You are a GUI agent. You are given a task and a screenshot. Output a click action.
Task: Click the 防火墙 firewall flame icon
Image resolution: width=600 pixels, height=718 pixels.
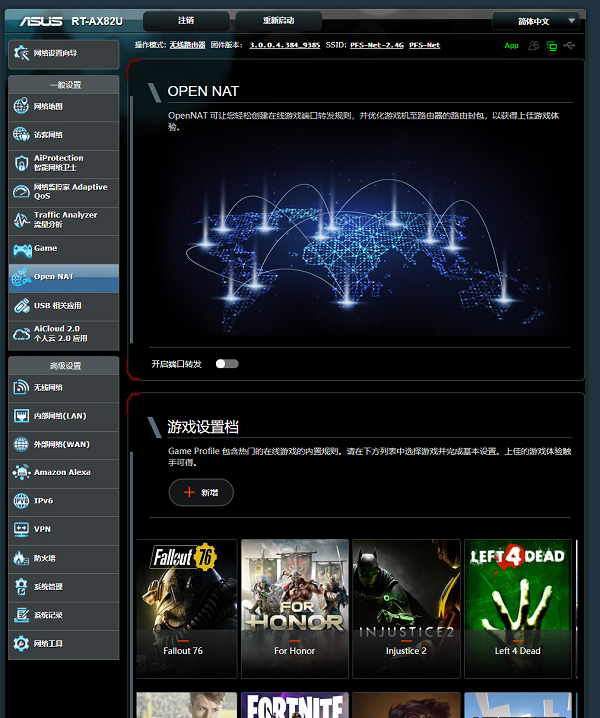point(21,558)
